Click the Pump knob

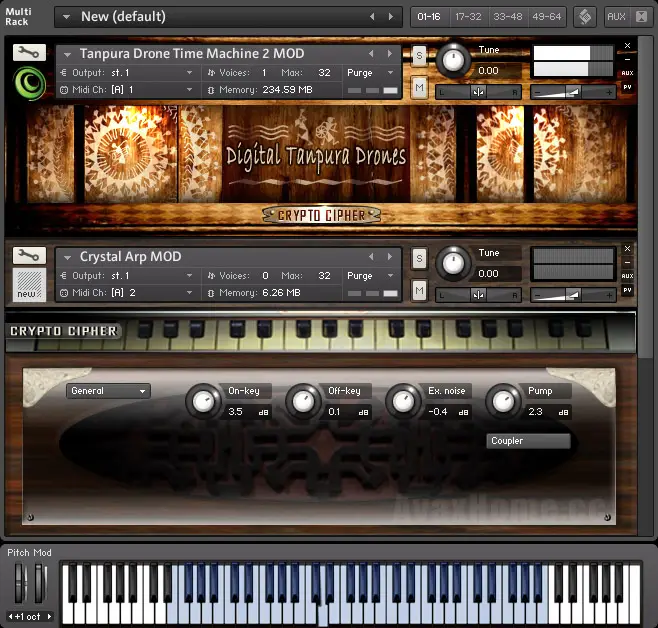click(503, 401)
